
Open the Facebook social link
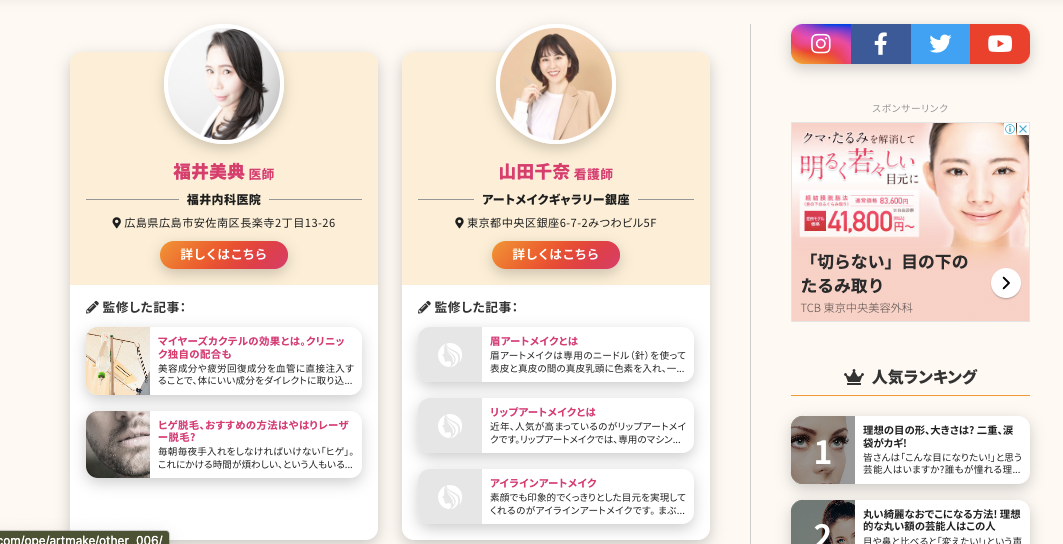point(881,44)
